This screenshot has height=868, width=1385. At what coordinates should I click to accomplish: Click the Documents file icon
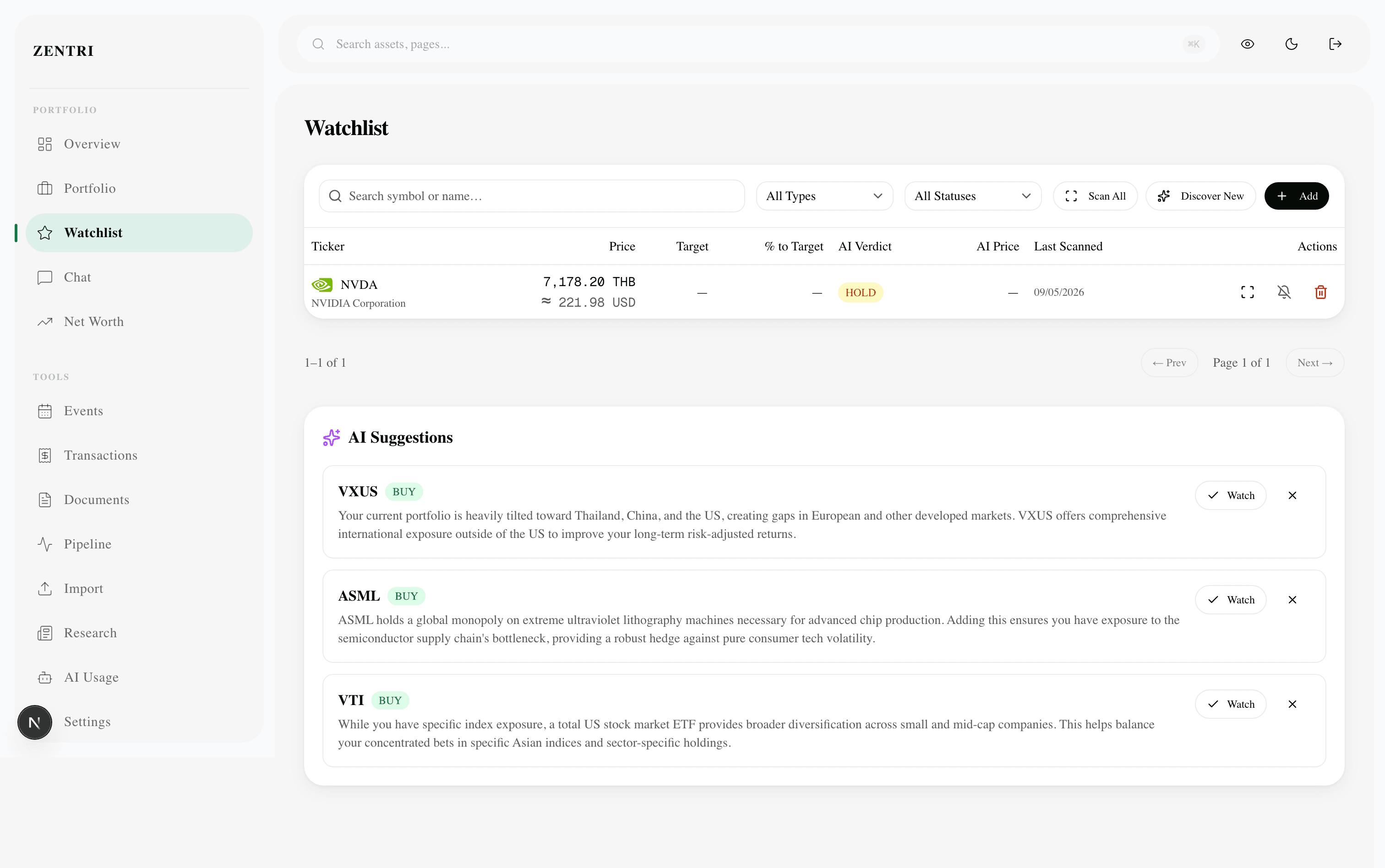pyautogui.click(x=45, y=499)
